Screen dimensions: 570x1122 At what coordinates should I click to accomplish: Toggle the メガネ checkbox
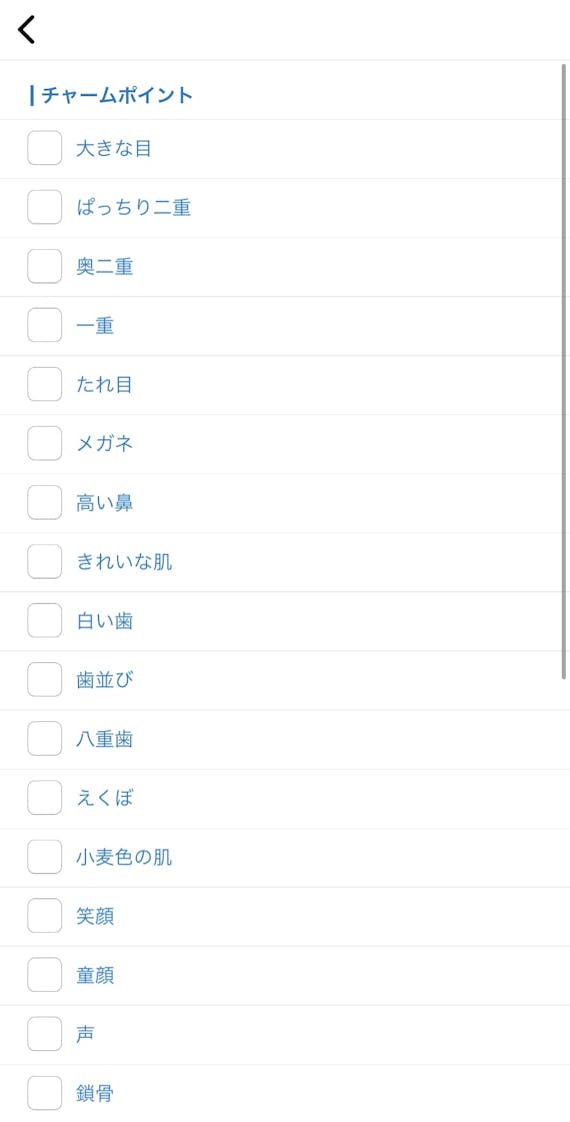coord(44,443)
